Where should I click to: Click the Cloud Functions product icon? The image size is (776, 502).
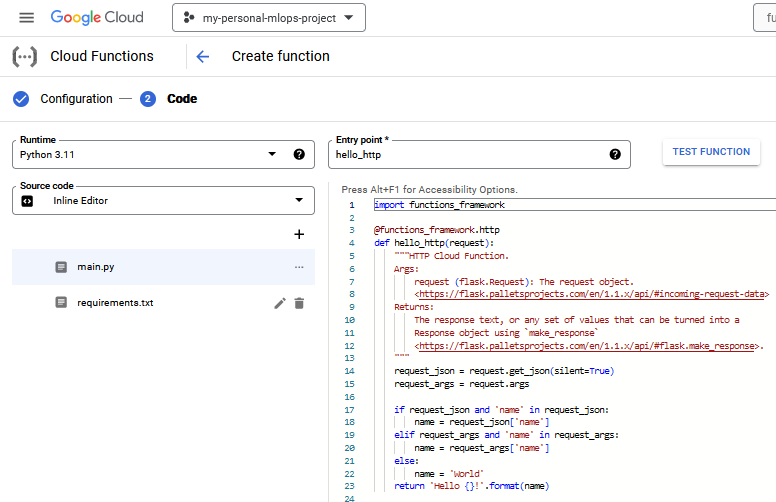(x=25, y=57)
